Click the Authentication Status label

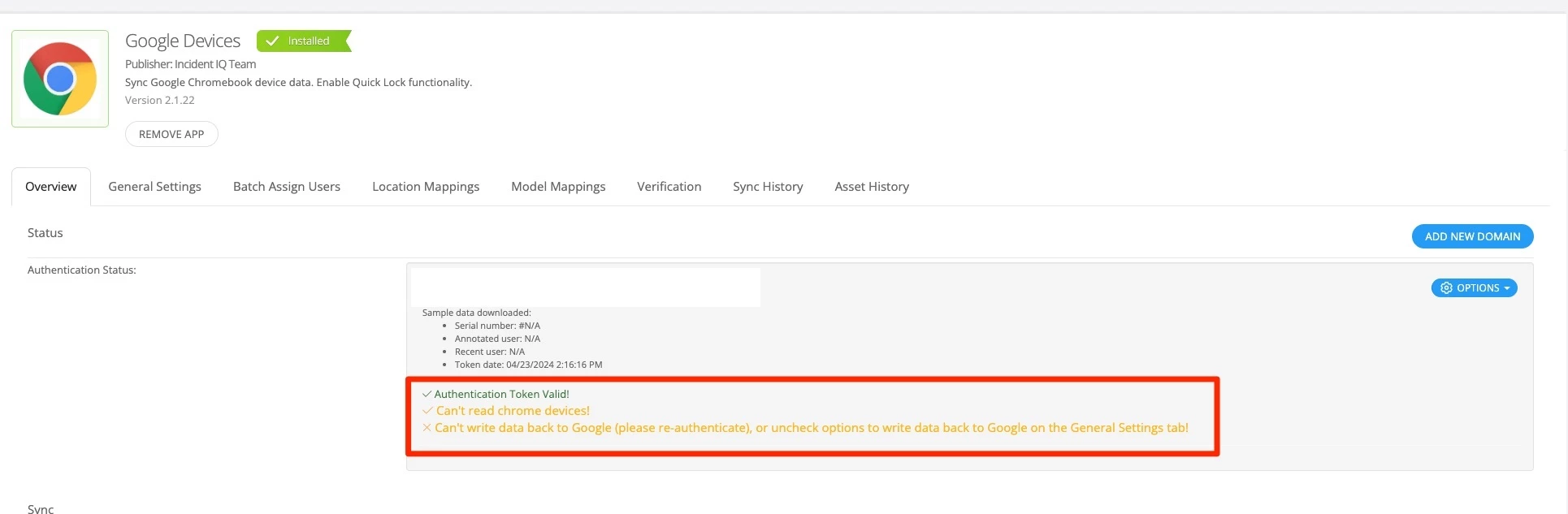pyautogui.click(x=81, y=270)
